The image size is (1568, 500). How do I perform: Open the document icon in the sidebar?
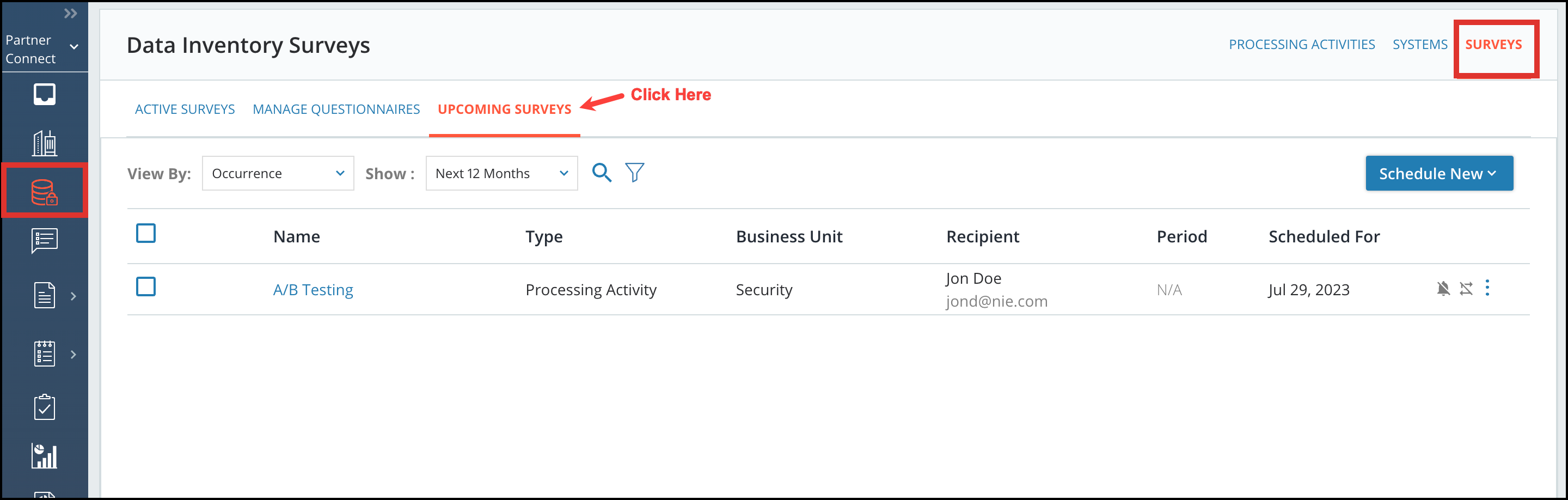click(45, 295)
